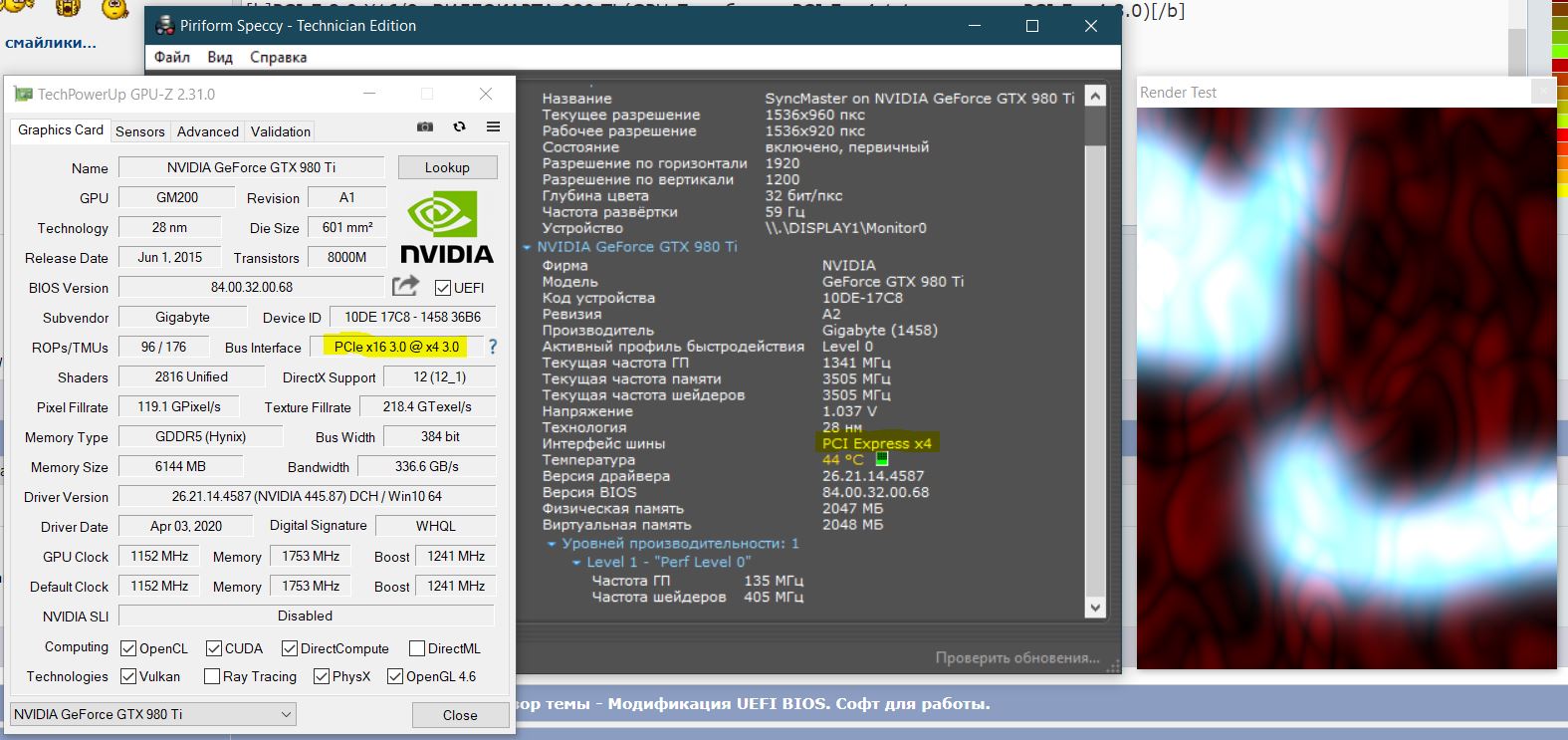
Task: Collapse the Level 1 "Perf Level 0" node
Action: click(x=576, y=563)
